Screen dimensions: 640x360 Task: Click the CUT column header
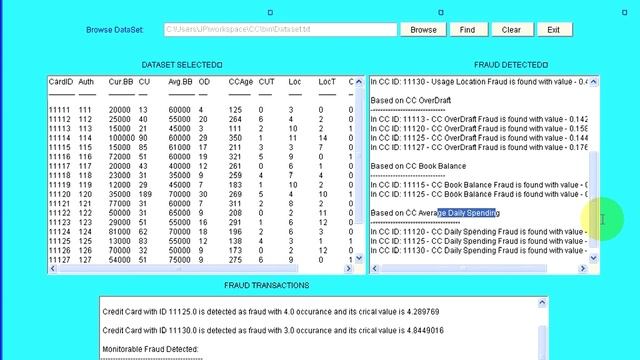coord(267,82)
